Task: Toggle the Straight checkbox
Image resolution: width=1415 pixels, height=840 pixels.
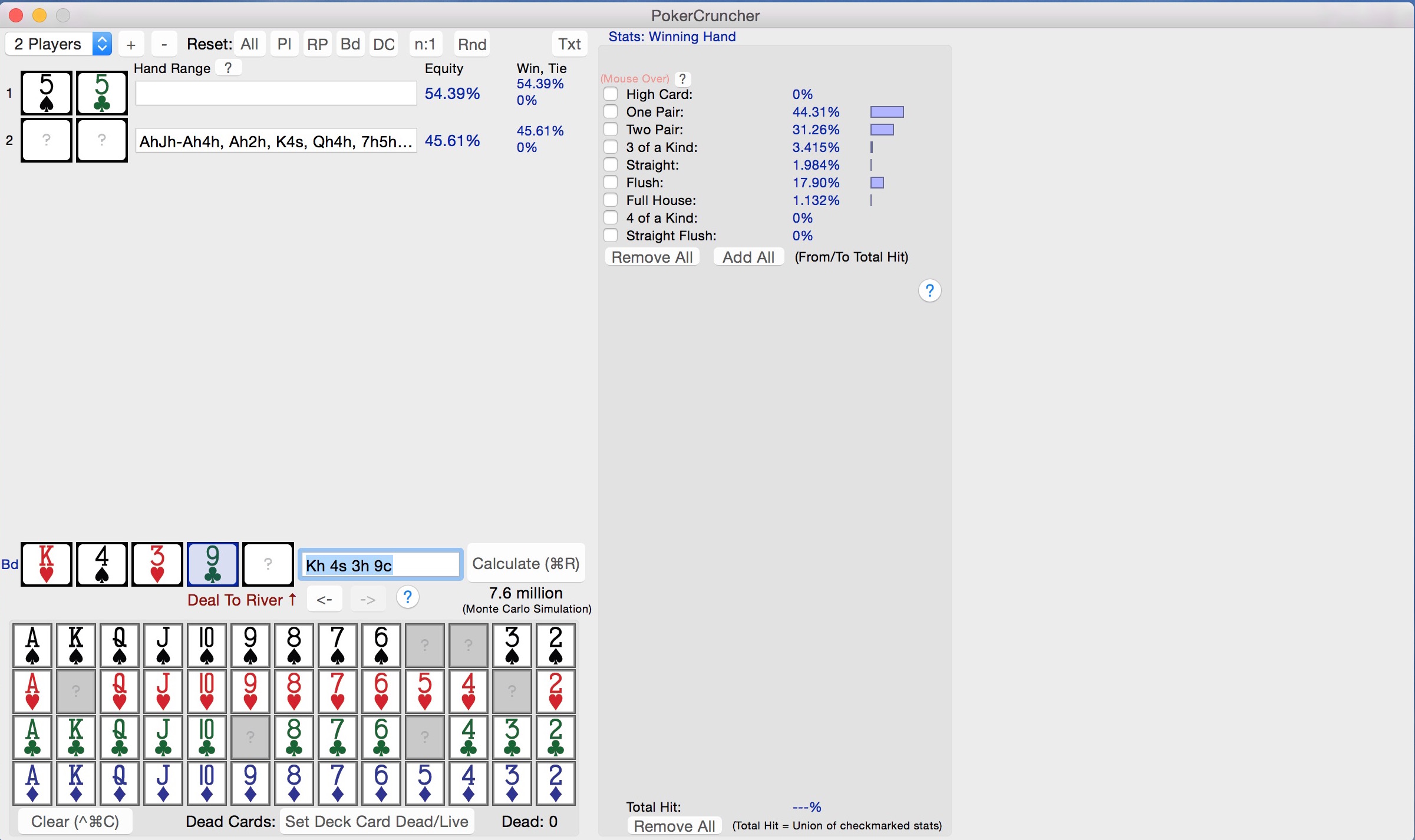Action: (x=611, y=165)
